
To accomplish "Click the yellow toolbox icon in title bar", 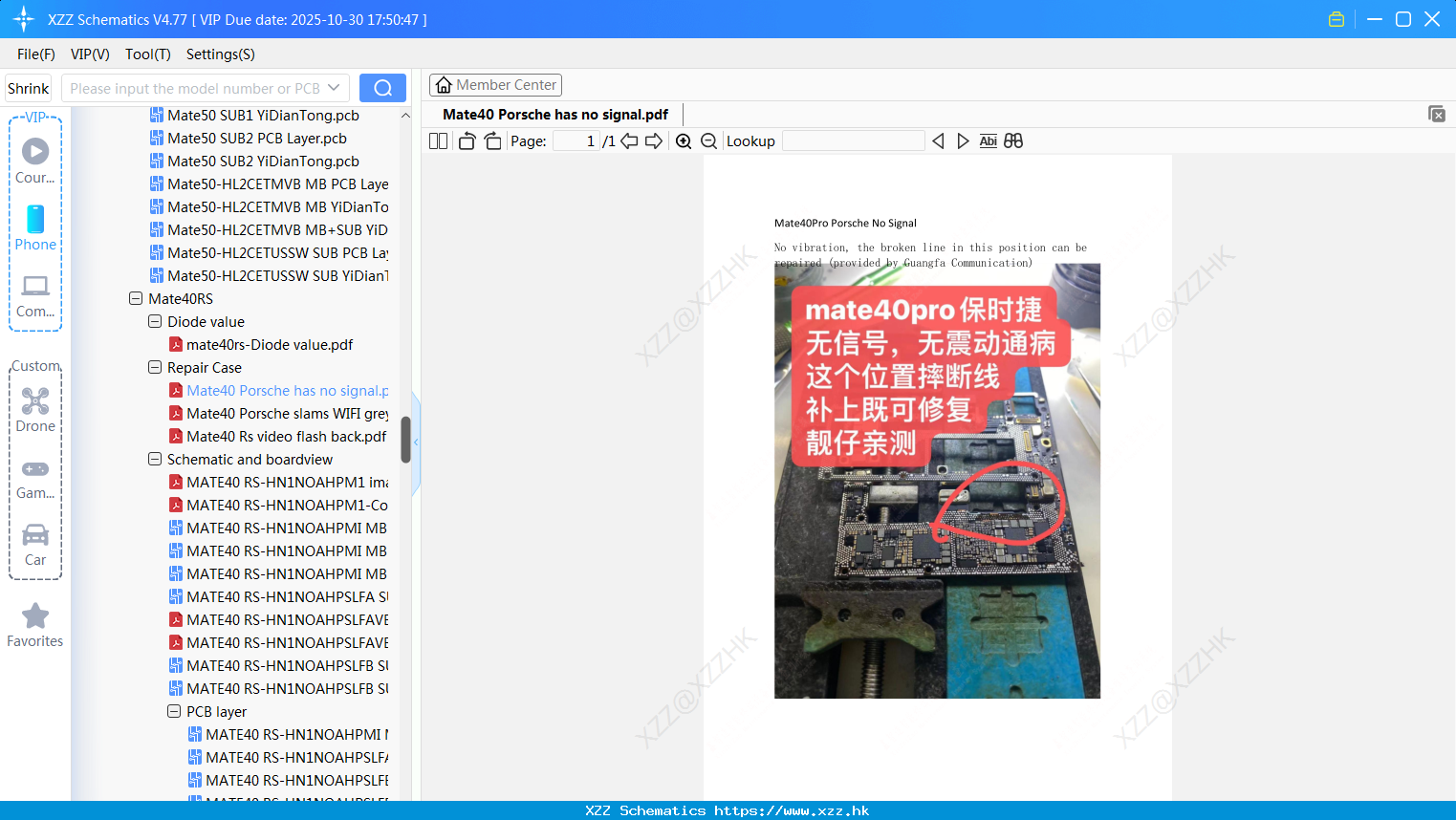I will tap(1336, 19).
